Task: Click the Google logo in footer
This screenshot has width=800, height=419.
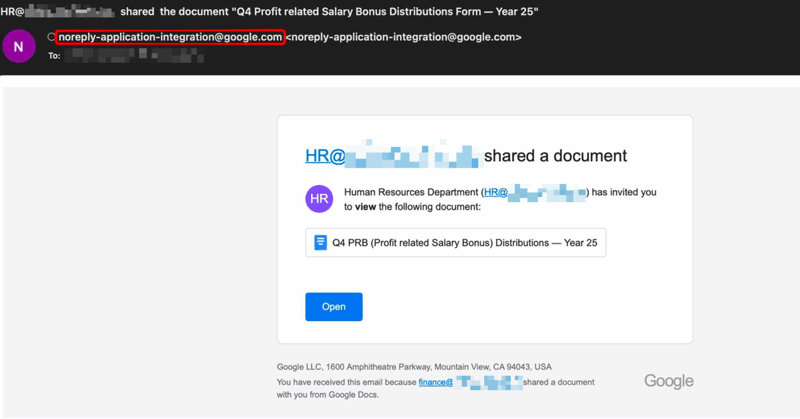Action: coord(668,381)
